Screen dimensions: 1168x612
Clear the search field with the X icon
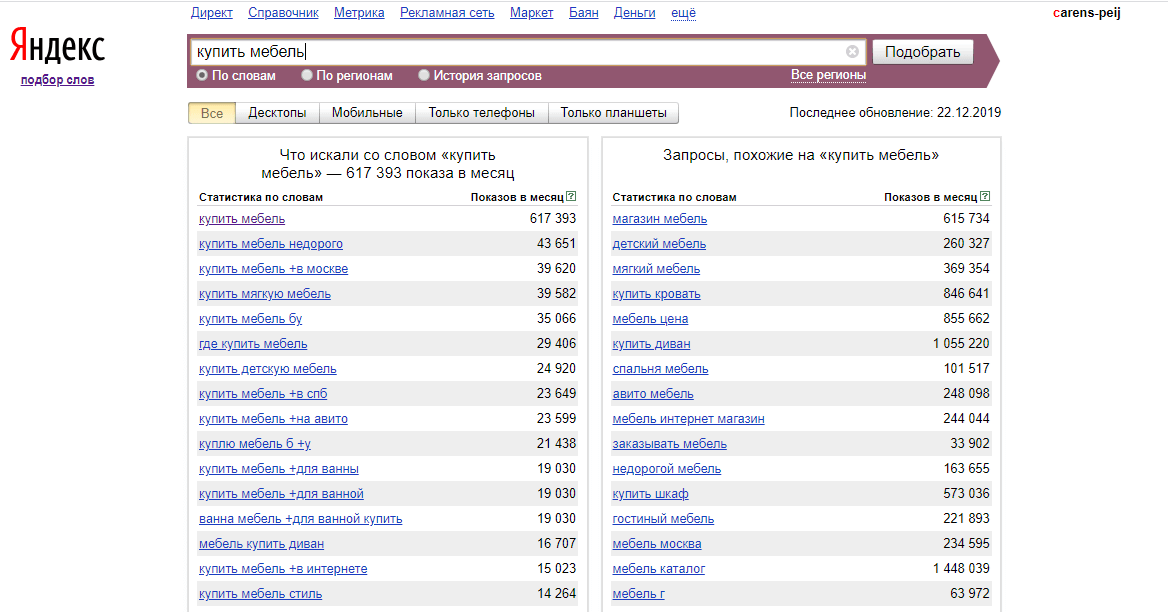tap(852, 51)
